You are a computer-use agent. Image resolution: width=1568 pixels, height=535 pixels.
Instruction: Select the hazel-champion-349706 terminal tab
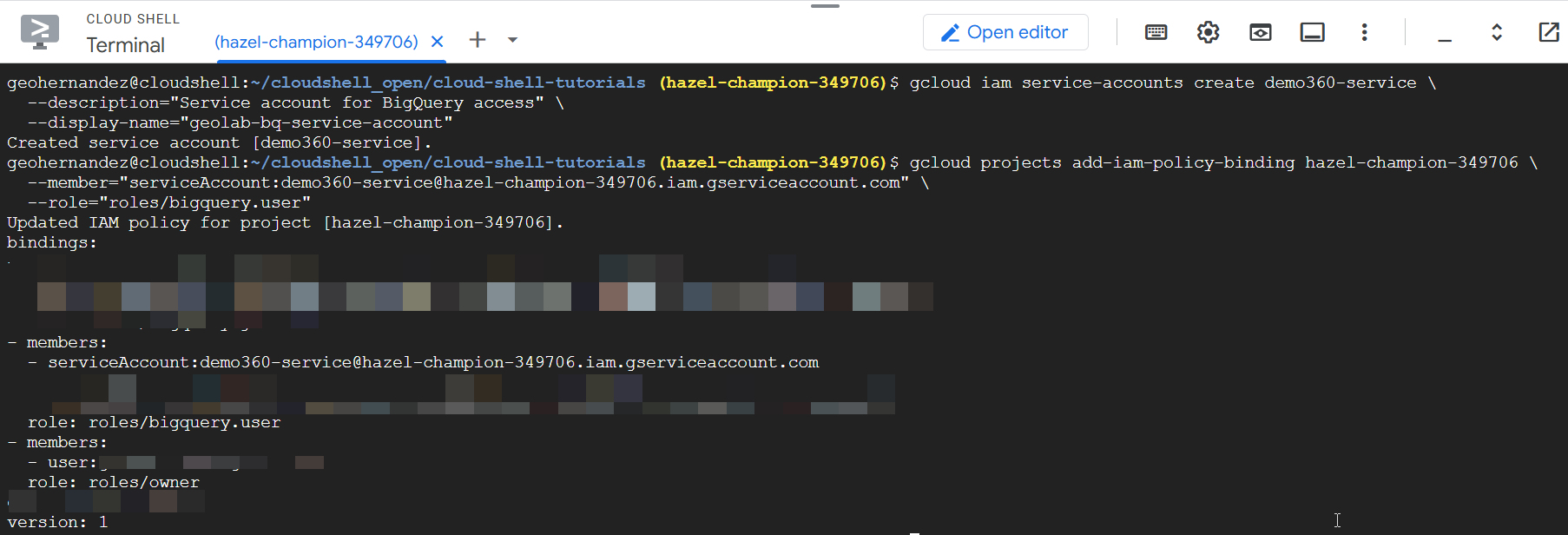316,42
